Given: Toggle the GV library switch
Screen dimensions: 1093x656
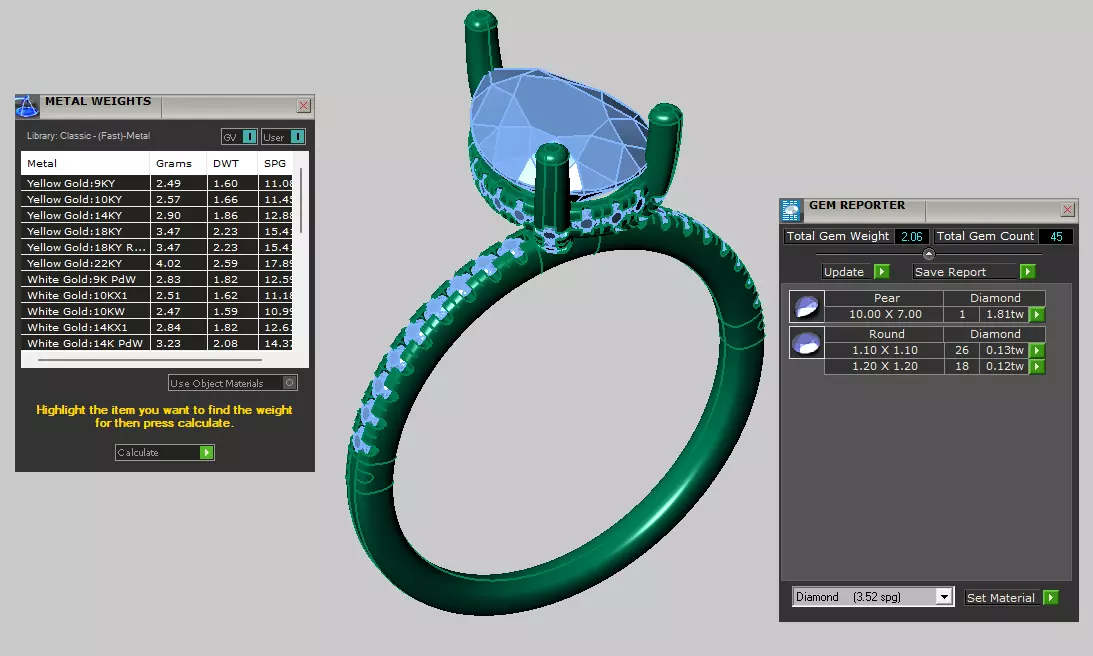Looking at the screenshot, I should 239,137.
